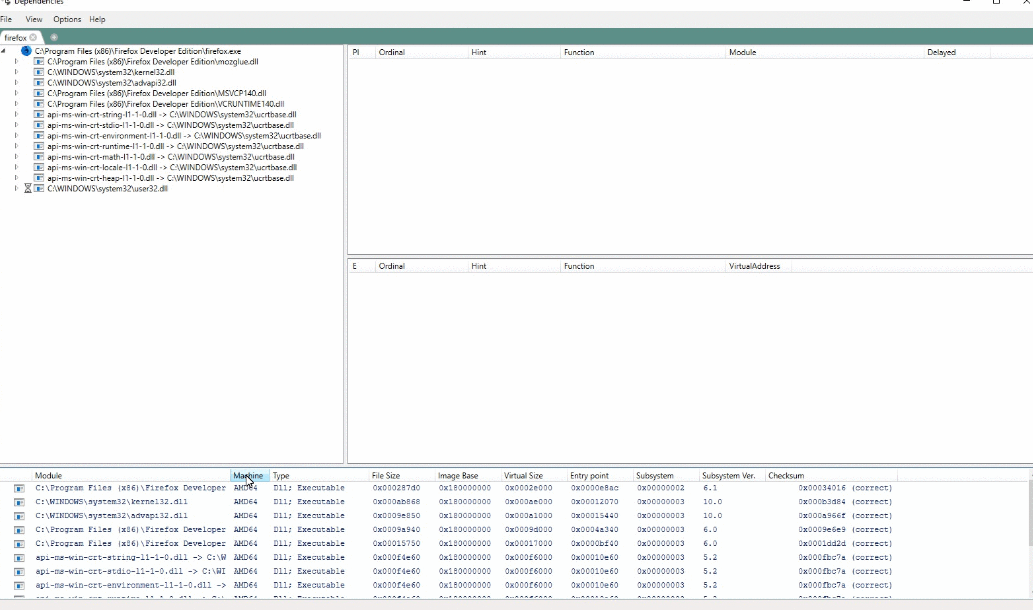Screen dimensions: 1033x610
Task: Expand the mozglue.dll tree node
Action: pos(16,61)
